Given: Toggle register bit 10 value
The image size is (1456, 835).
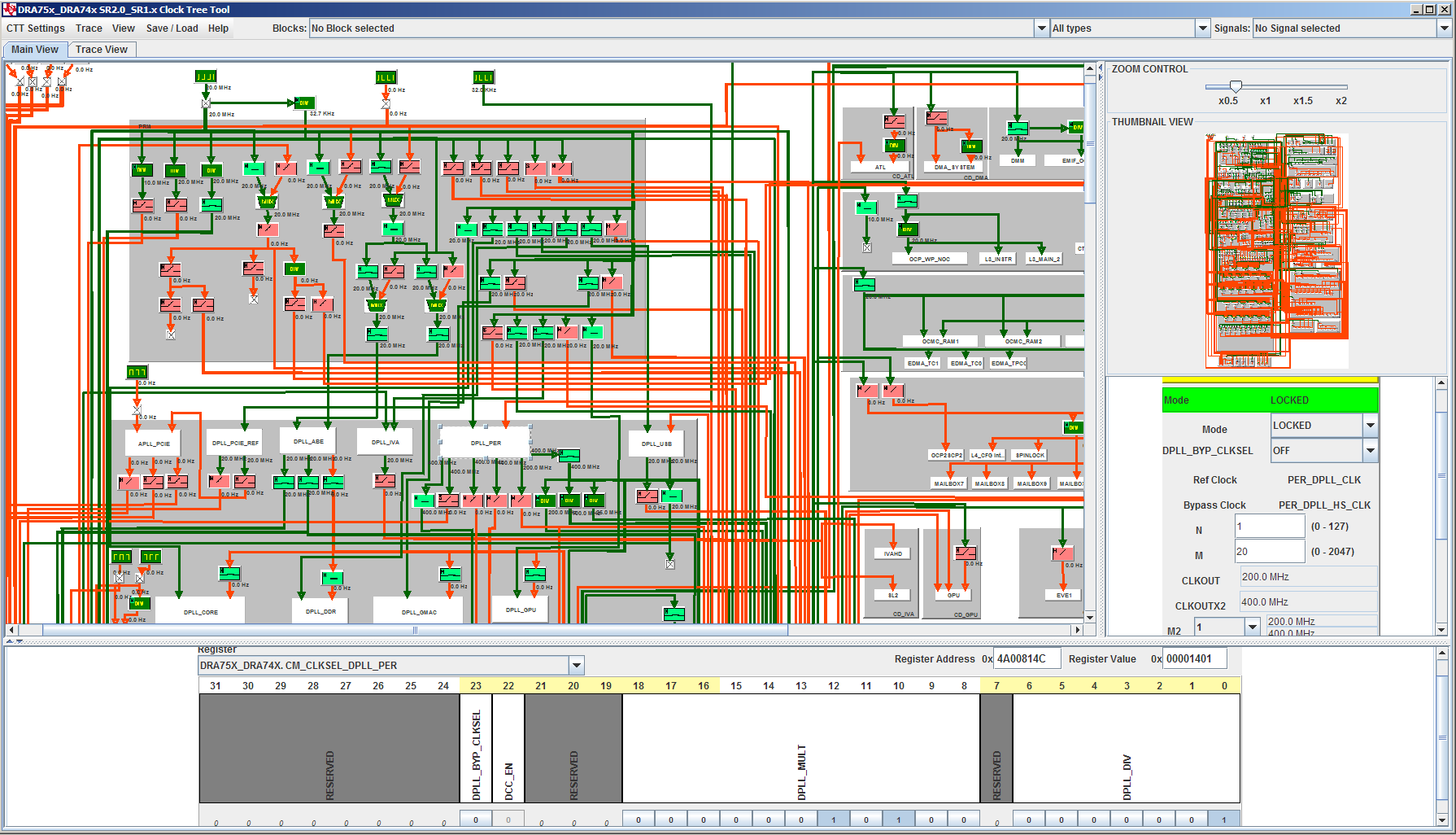Looking at the screenshot, I should click(x=899, y=819).
